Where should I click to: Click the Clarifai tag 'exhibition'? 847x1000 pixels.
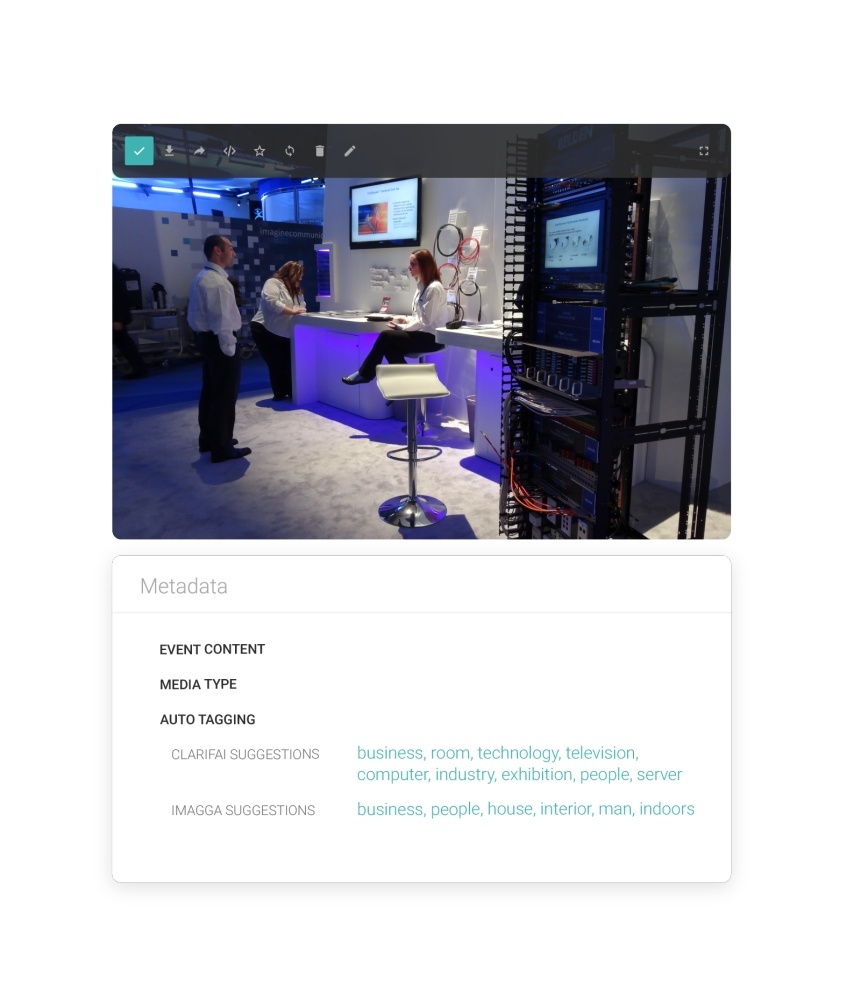click(538, 775)
